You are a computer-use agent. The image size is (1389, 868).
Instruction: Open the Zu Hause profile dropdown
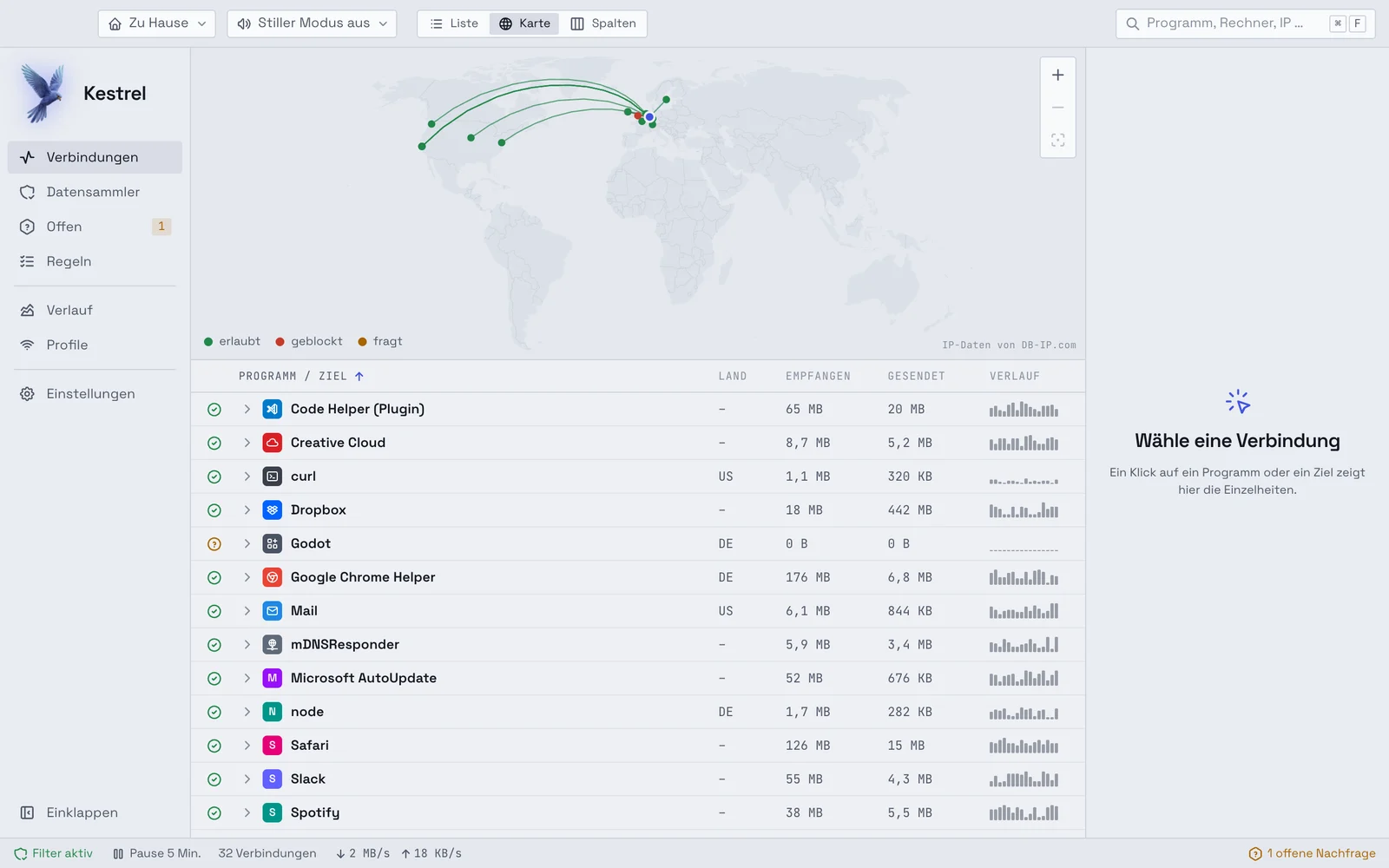pos(157,23)
